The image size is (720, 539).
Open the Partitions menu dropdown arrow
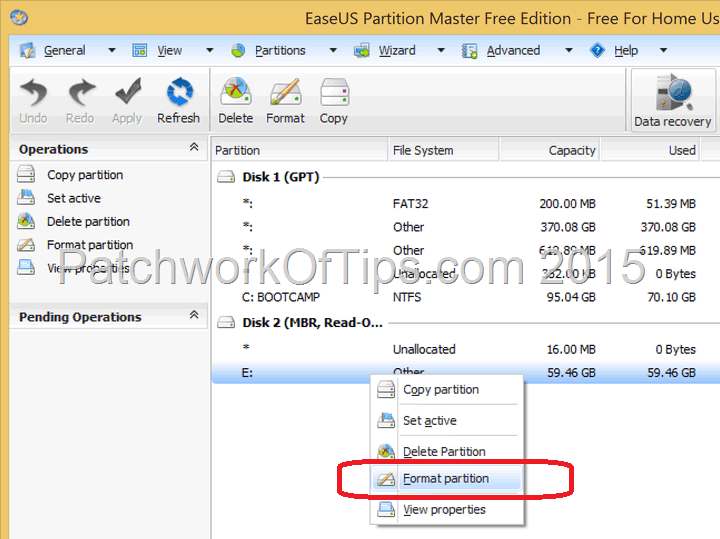click(333, 50)
